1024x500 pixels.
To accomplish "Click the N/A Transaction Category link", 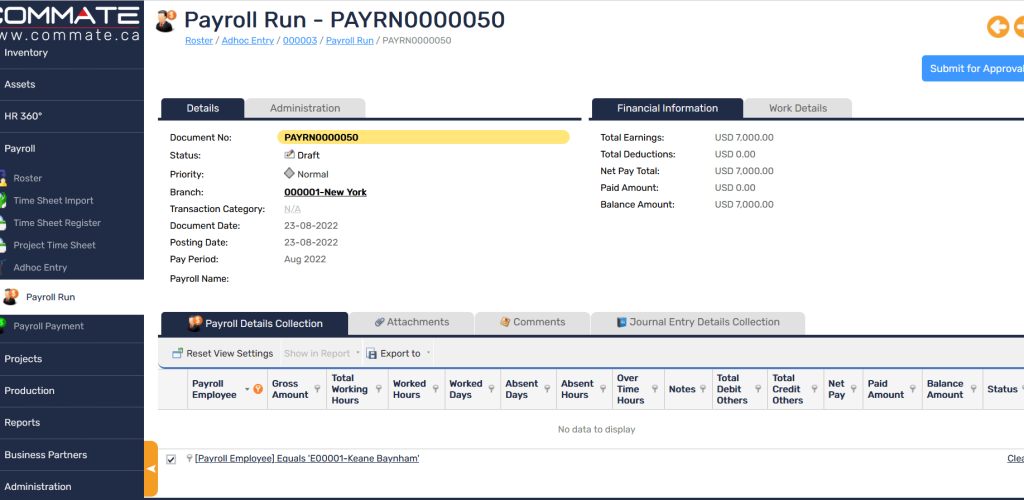I will click(x=293, y=210).
